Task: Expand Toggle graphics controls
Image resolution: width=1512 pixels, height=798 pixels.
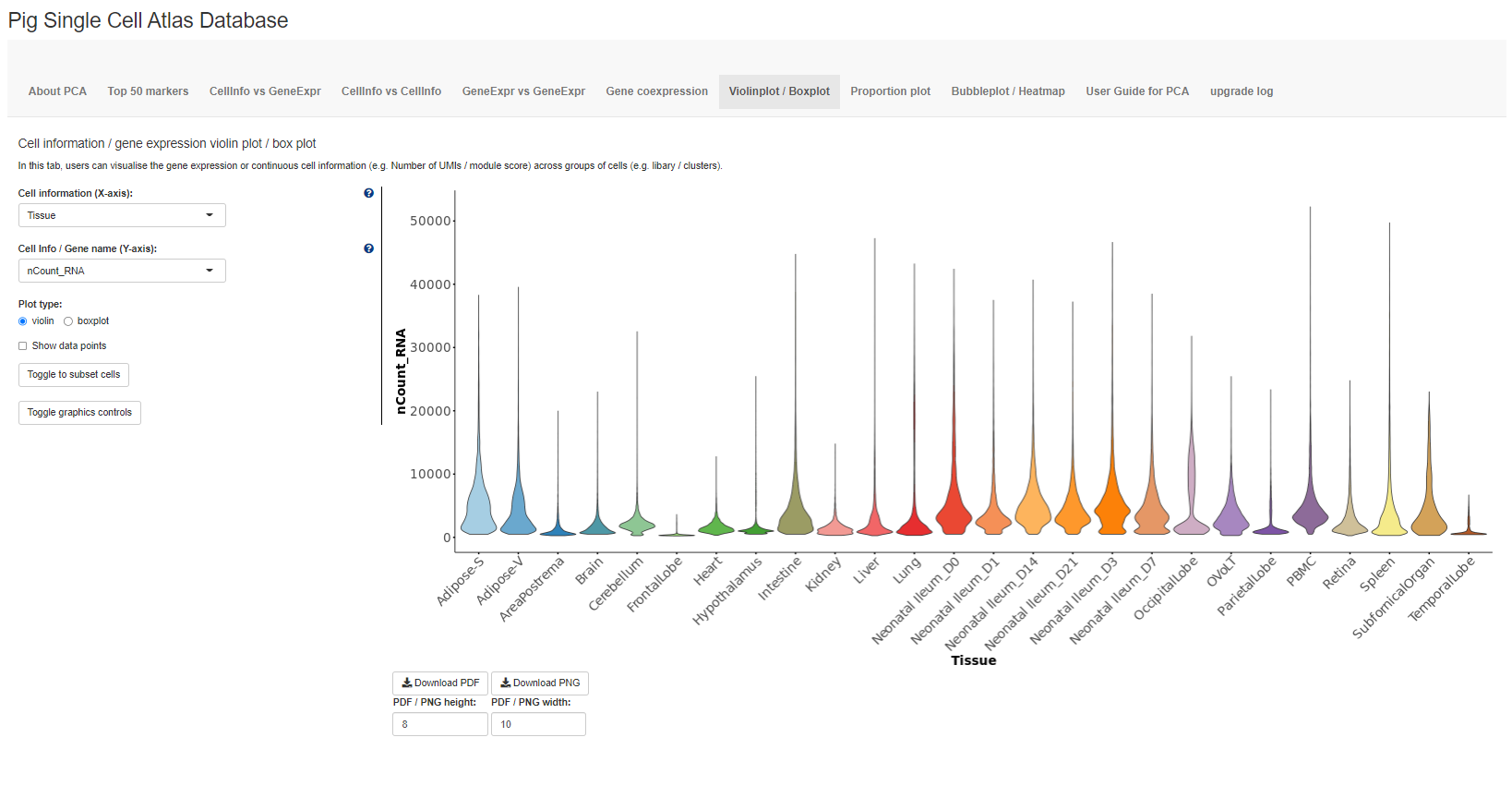Action: pyautogui.click(x=79, y=413)
